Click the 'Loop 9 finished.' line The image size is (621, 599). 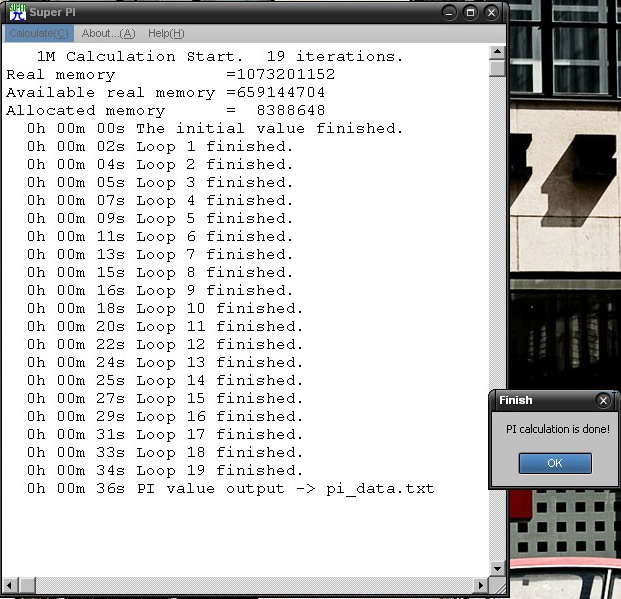click(x=160, y=290)
